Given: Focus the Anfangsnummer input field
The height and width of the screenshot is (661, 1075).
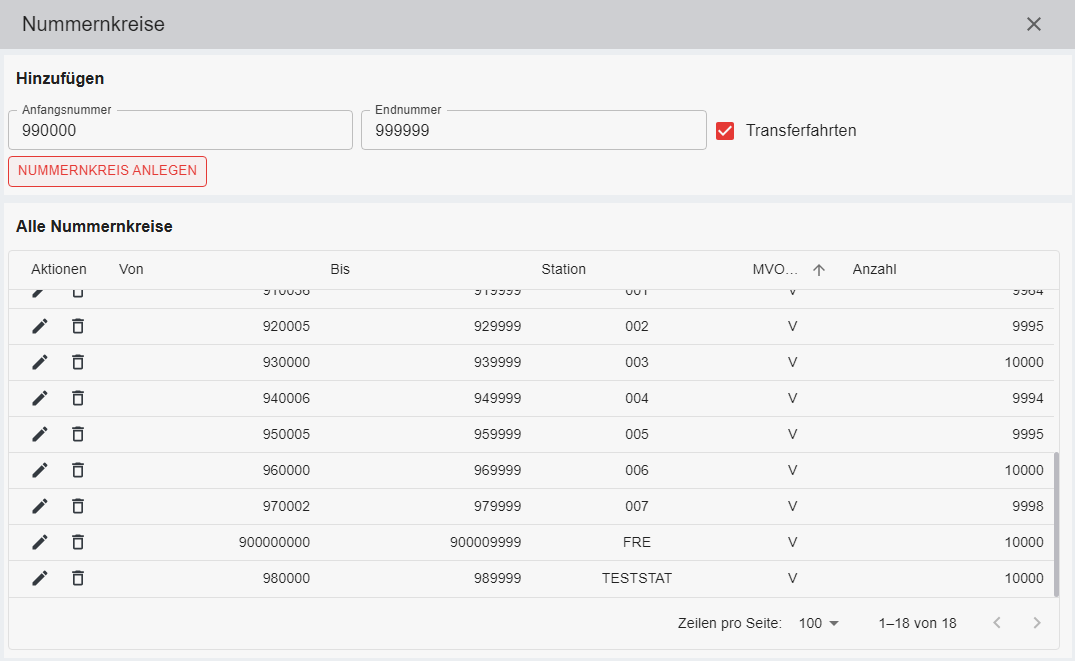Looking at the screenshot, I should point(180,130).
